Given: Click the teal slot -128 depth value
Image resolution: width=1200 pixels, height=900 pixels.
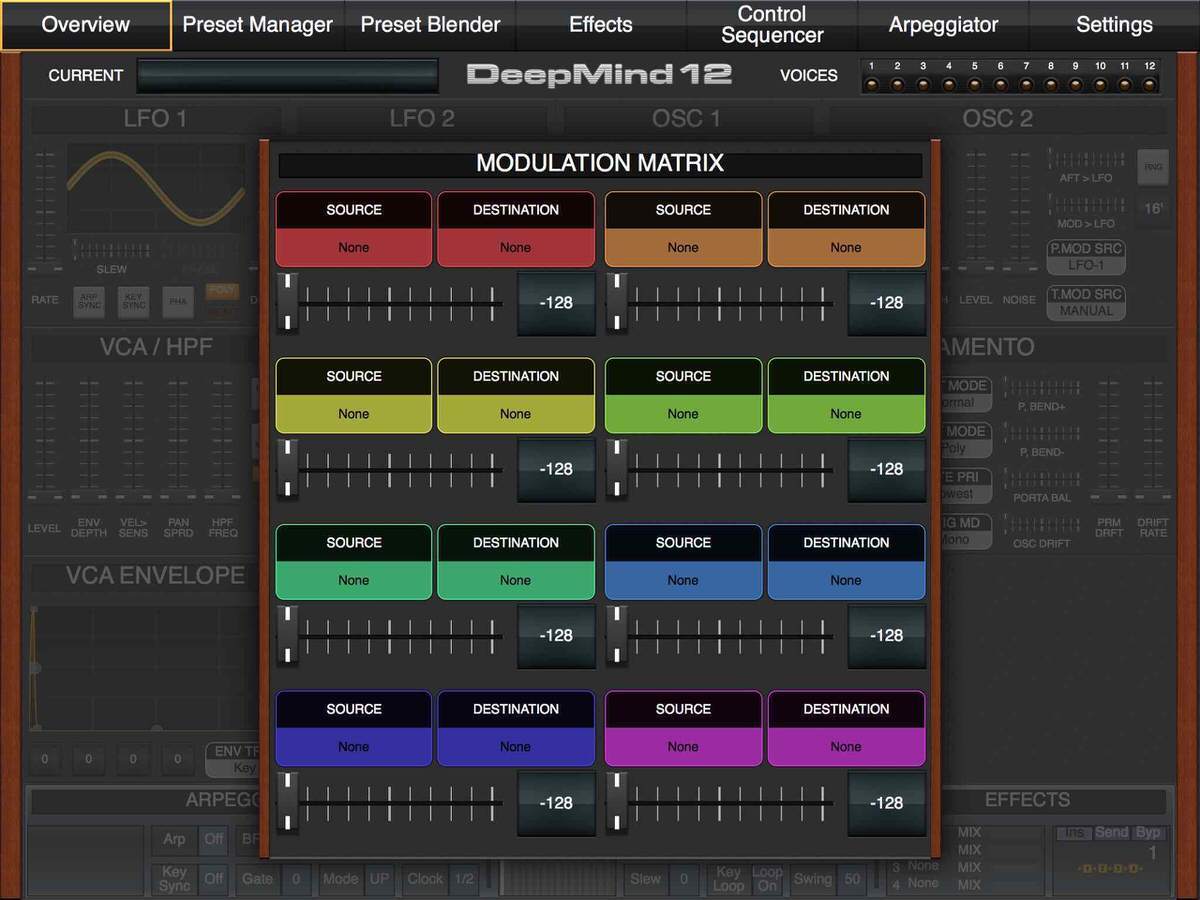Looking at the screenshot, I should coord(556,636).
